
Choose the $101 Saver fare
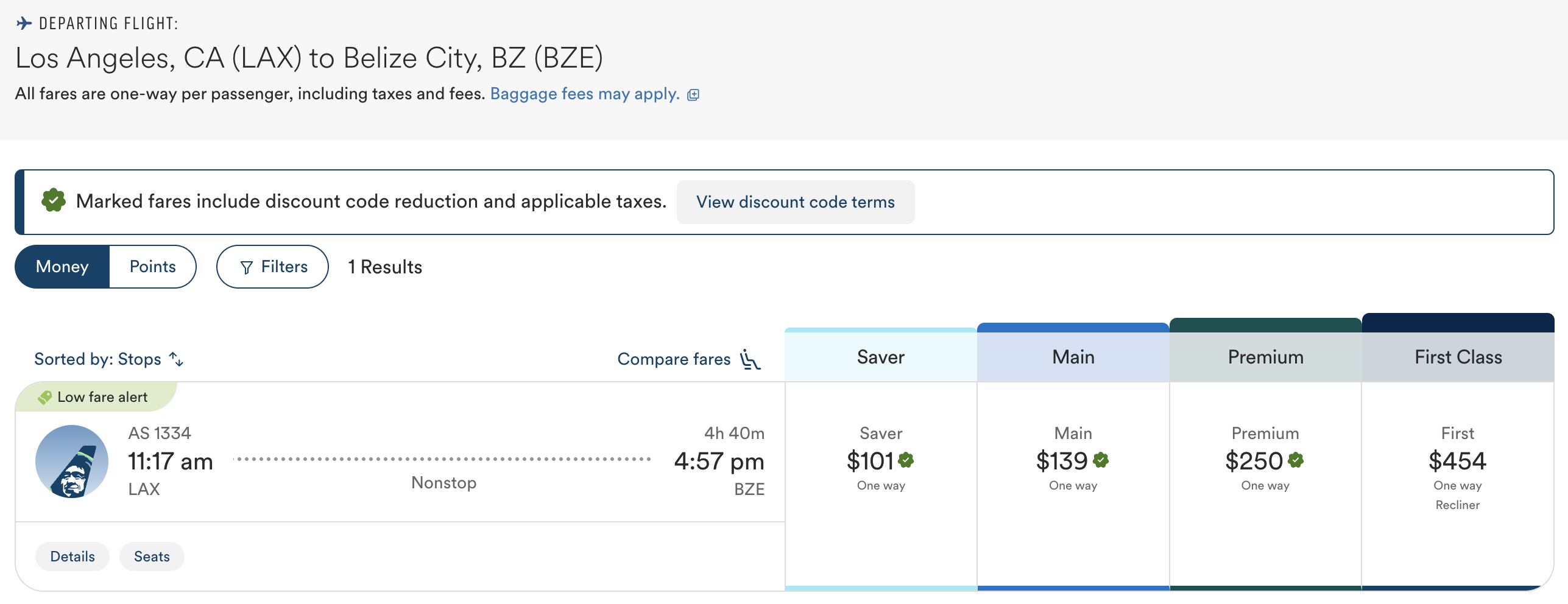click(x=881, y=486)
